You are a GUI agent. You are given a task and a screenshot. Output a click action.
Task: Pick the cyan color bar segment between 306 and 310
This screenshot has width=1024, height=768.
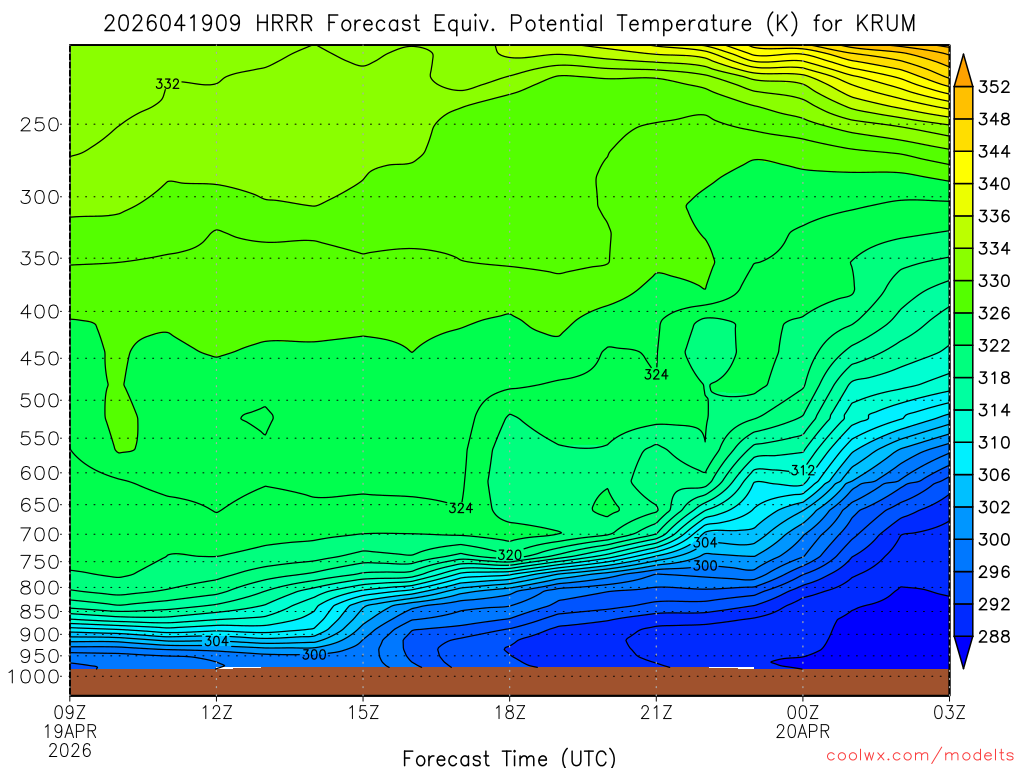coord(963,458)
